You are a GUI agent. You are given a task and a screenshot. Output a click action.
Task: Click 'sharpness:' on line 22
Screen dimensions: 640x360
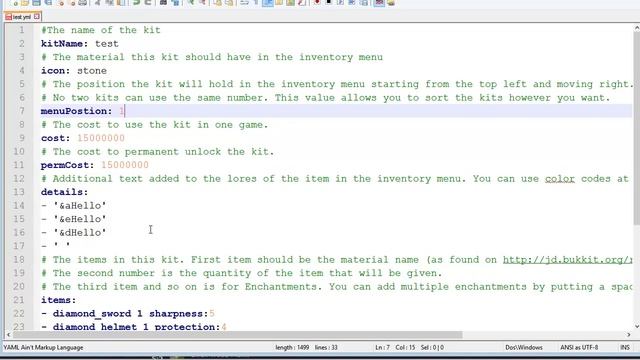pyautogui.click(x=179, y=313)
